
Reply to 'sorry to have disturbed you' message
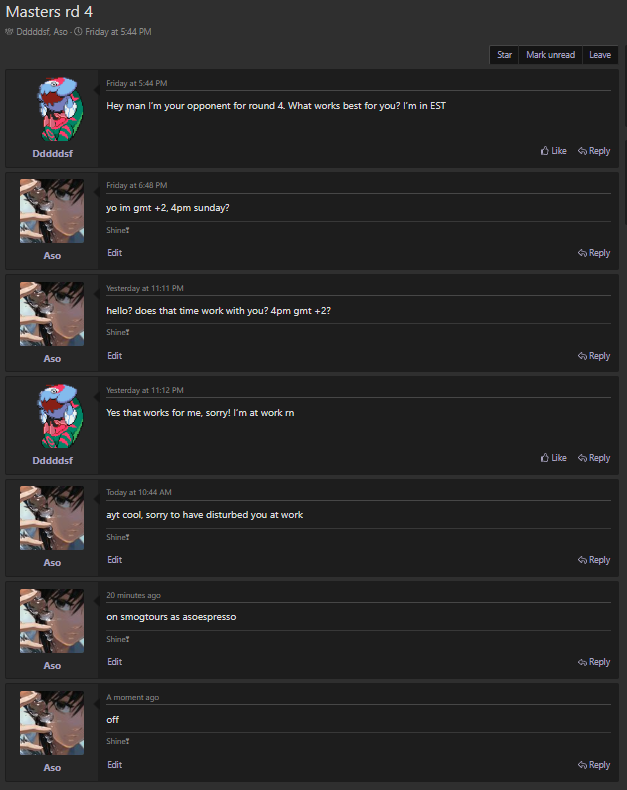point(594,560)
